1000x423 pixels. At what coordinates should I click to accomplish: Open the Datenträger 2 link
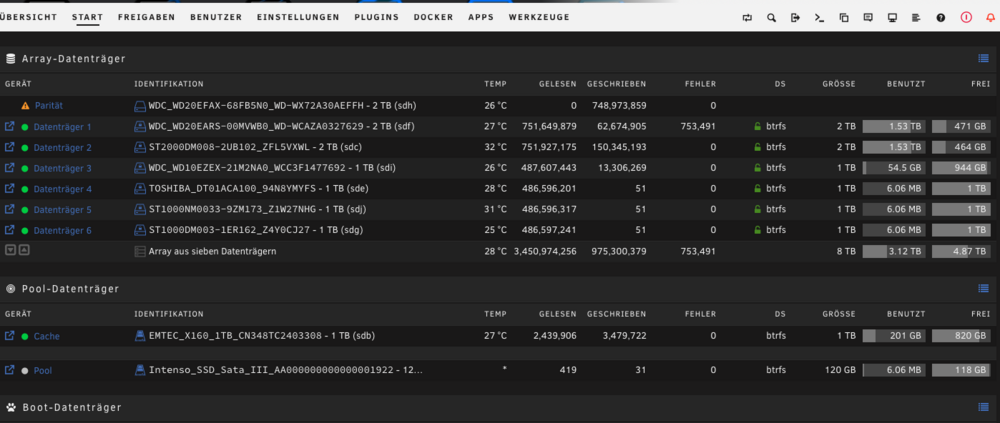62,147
